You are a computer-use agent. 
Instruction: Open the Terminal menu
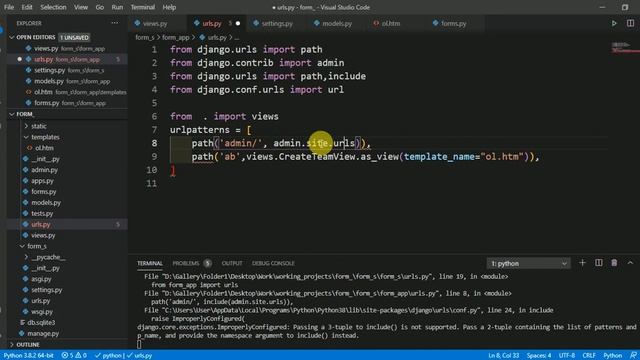click(142, 7)
